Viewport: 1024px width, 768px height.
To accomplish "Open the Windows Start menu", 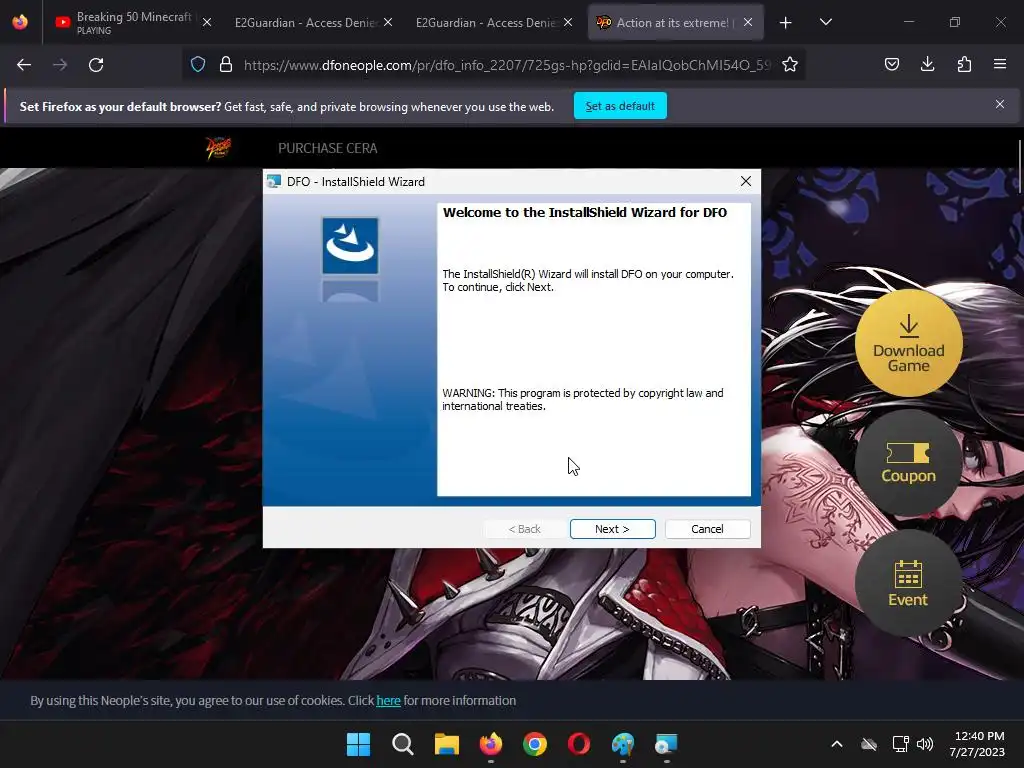I will coord(358,744).
